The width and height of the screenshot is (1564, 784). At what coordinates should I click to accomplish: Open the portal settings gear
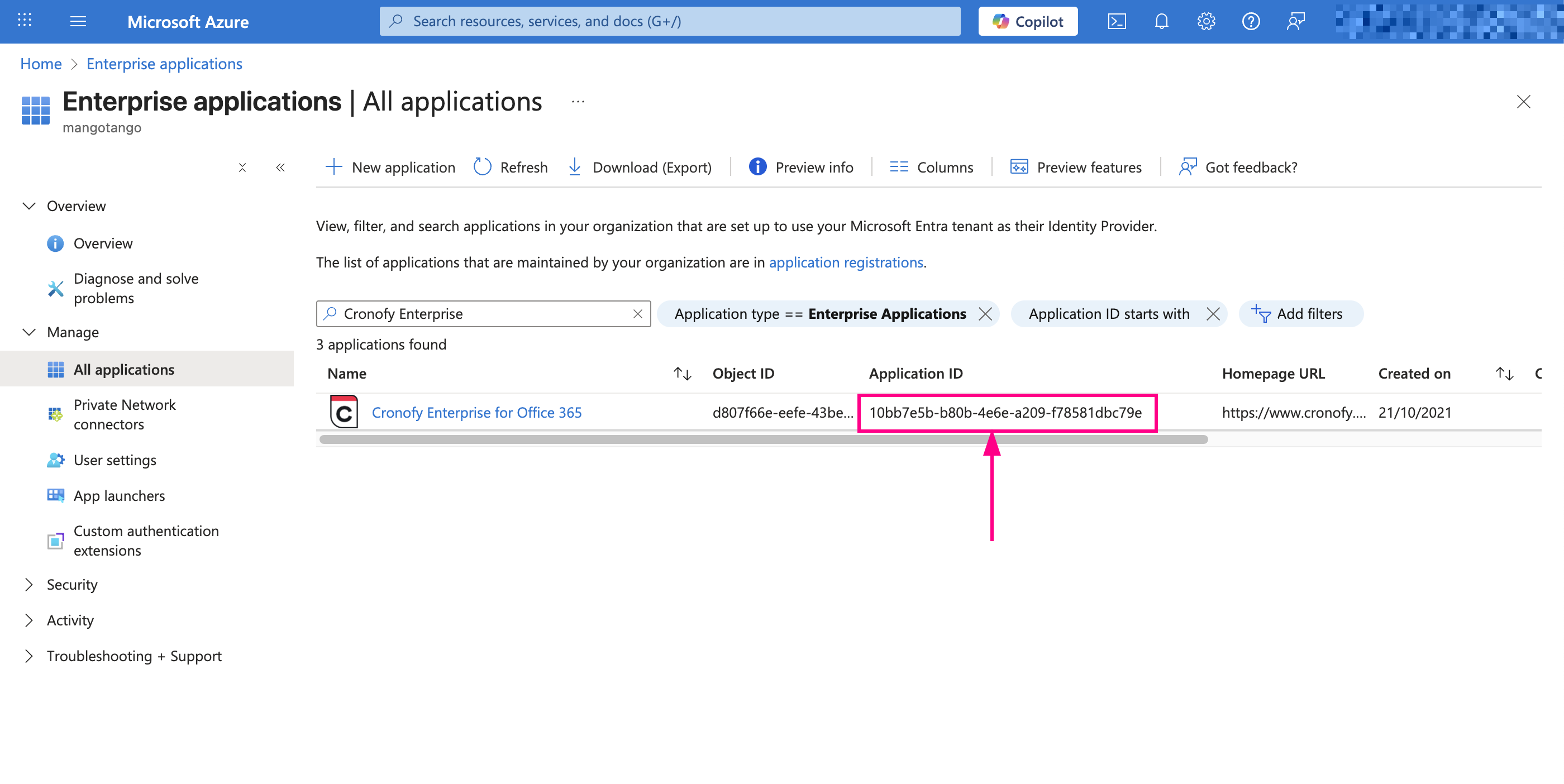click(1206, 22)
